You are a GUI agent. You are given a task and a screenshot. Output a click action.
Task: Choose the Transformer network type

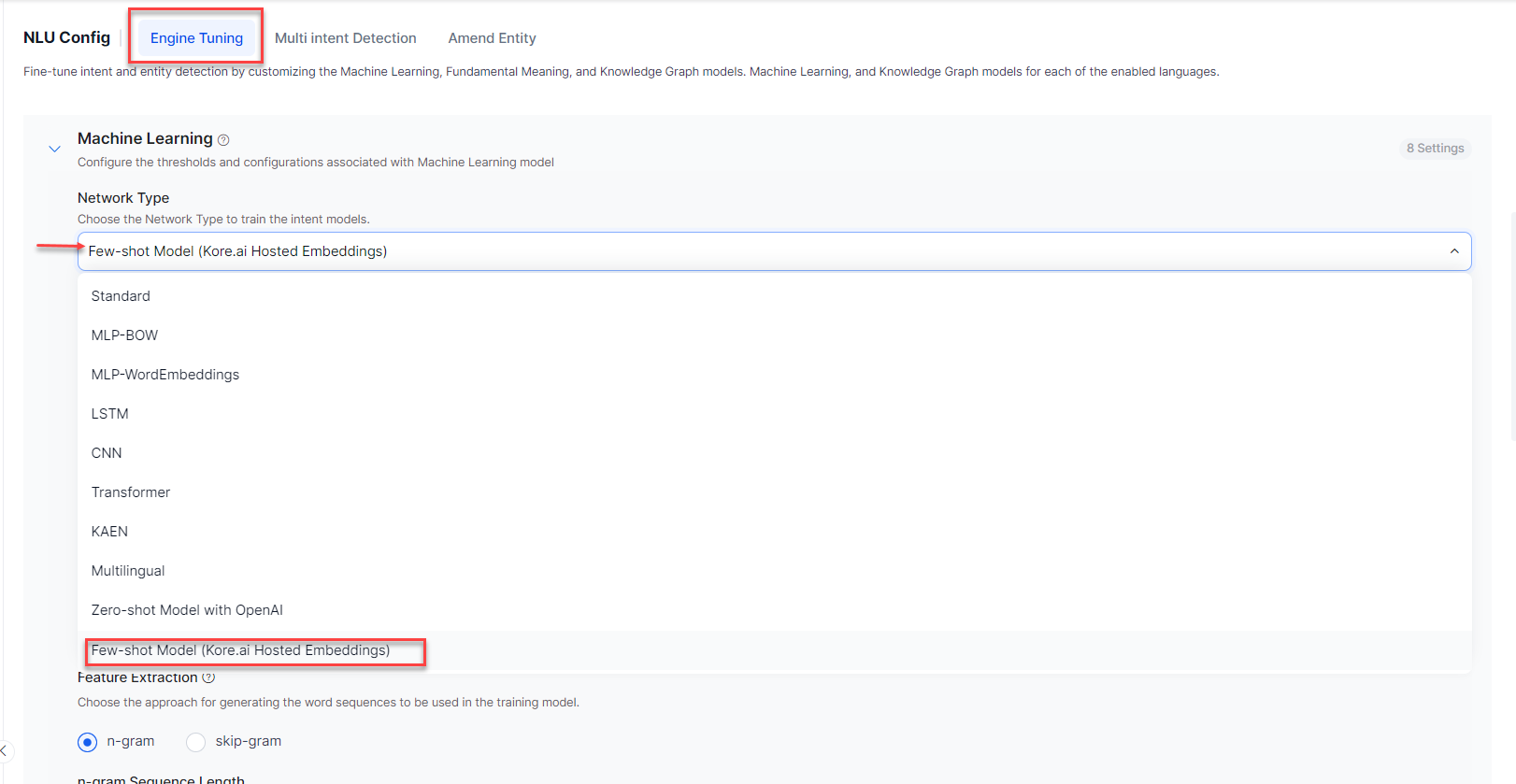coord(131,492)
